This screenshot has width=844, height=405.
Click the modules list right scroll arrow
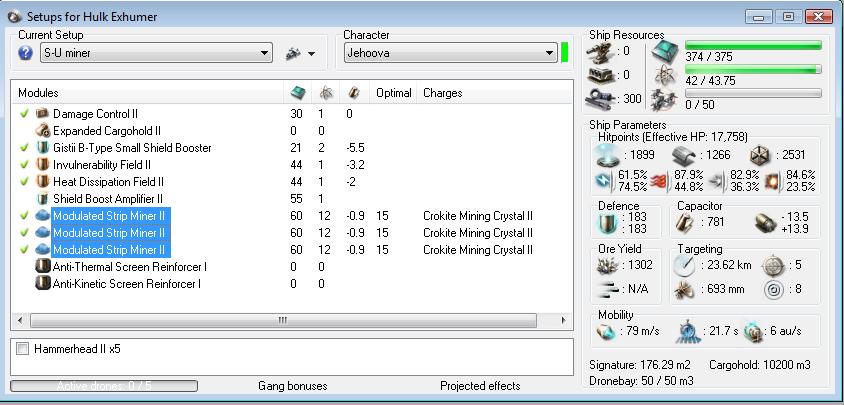(564, 320)
